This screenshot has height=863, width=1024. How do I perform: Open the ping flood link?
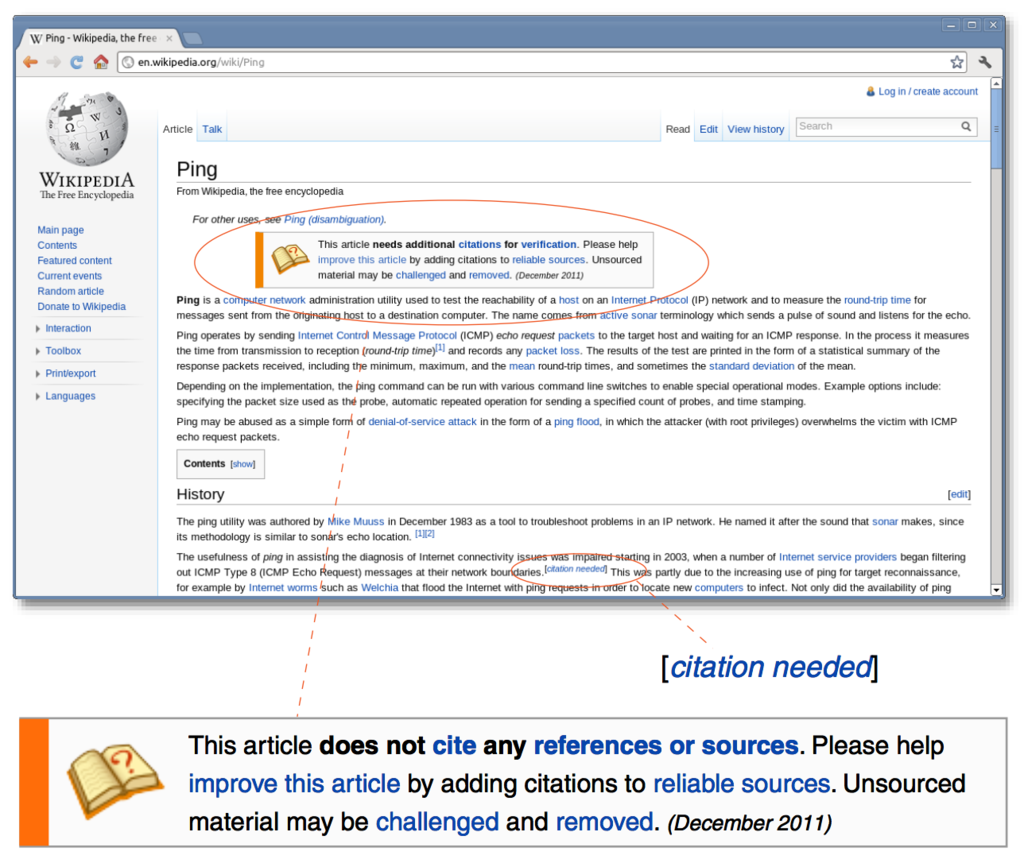click(576, 421)
